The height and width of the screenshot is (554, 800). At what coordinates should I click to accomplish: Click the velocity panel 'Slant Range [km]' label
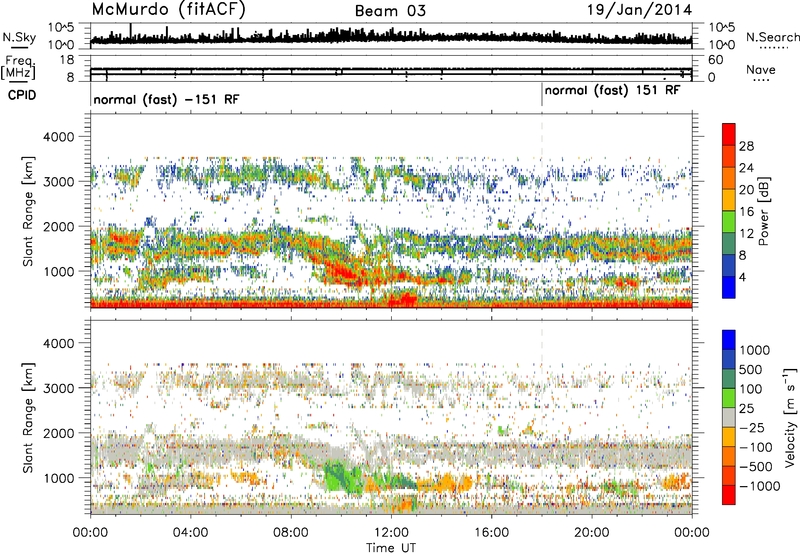tap(28, 418)
